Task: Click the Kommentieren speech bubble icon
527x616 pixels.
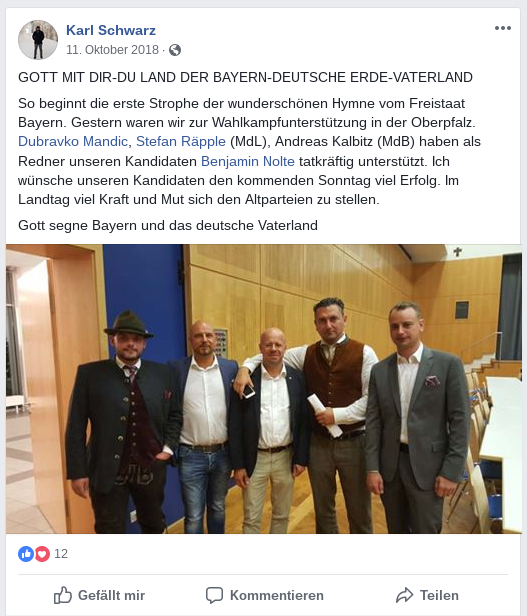Action: (215, 595)
